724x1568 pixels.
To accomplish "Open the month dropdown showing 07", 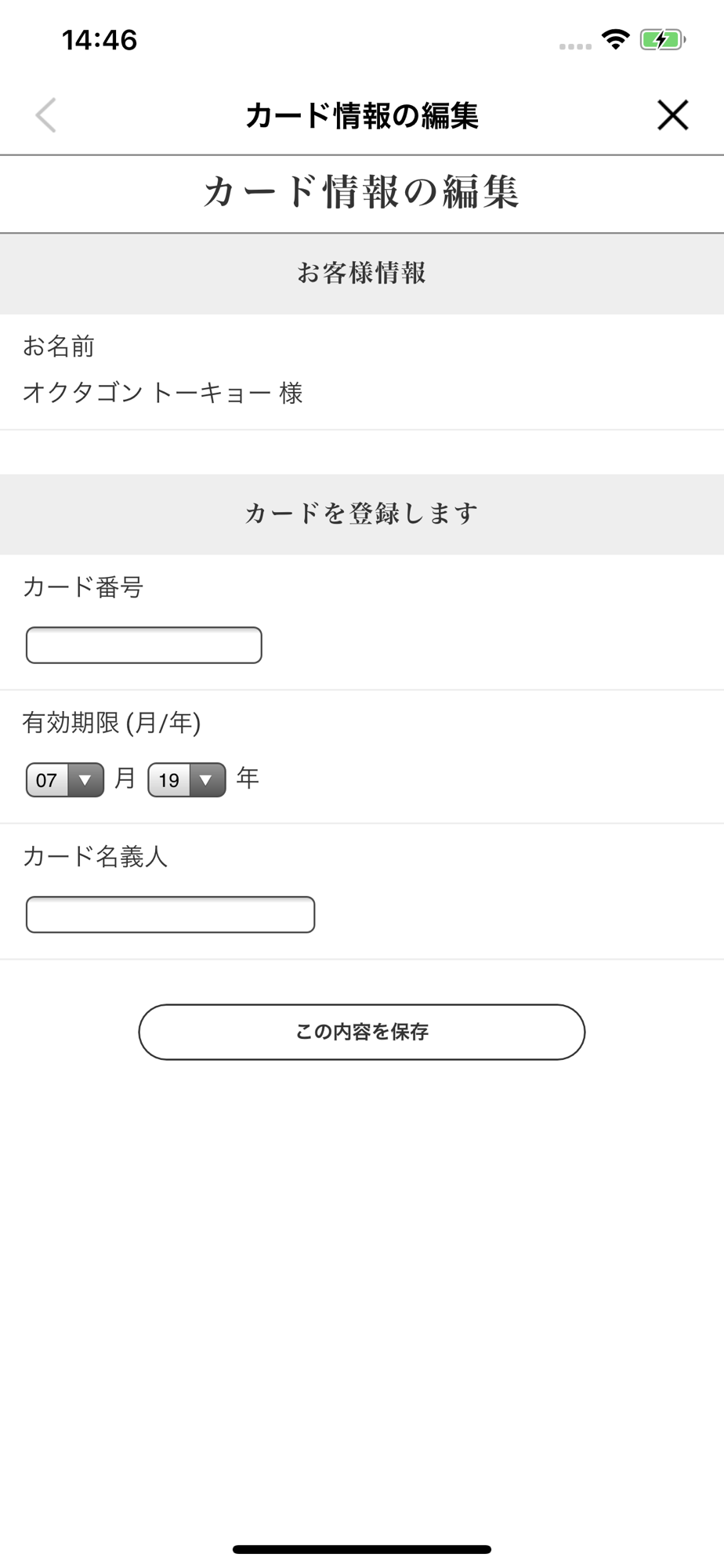I will pyautogui.click(x=65, y=780).
